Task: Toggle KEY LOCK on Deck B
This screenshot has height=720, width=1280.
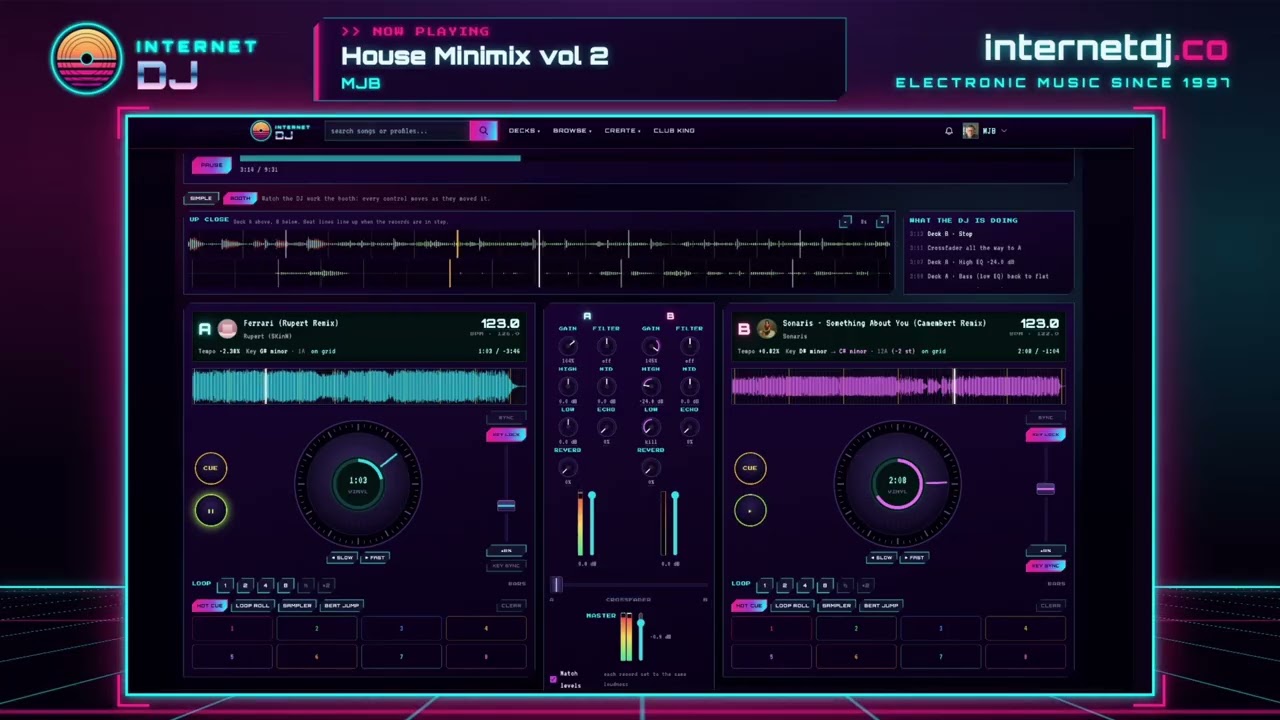Action: [1045, 435]
